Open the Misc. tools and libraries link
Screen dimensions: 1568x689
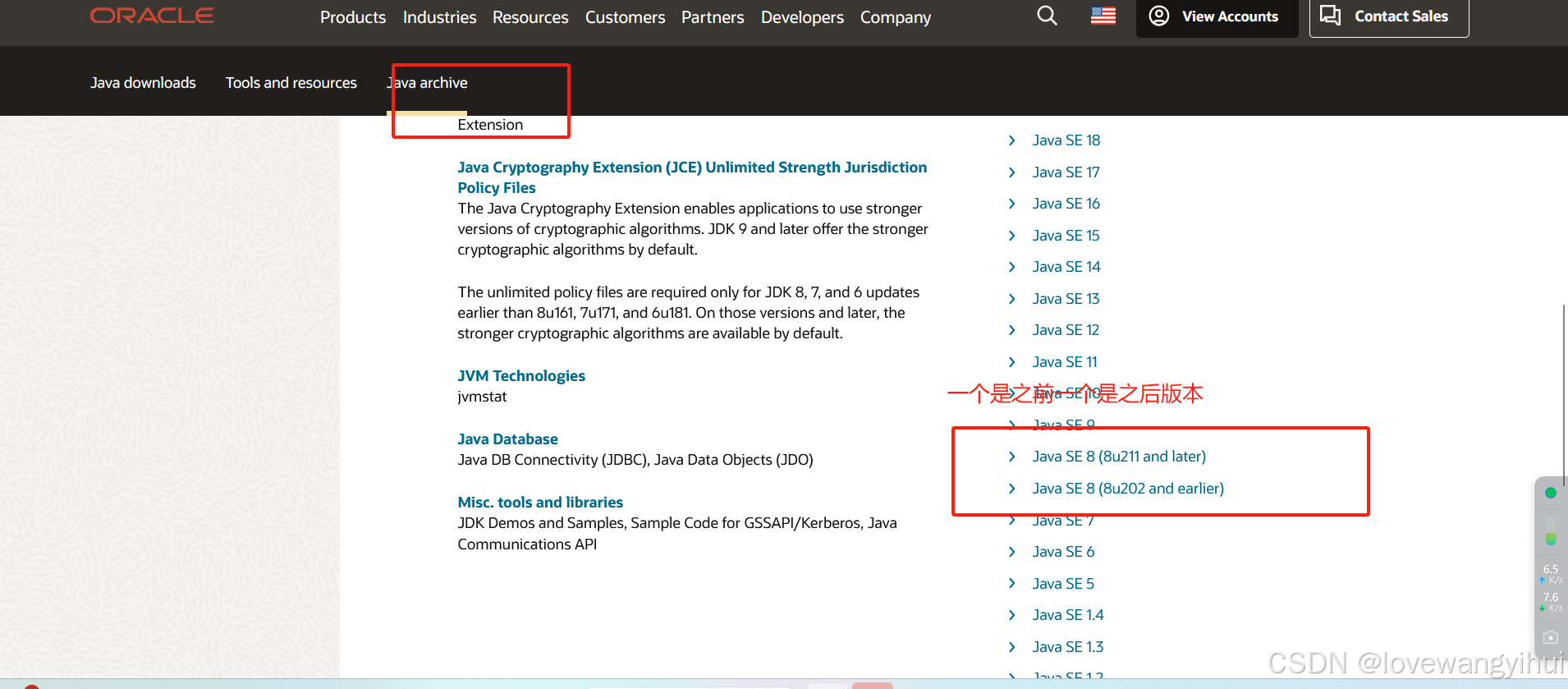(x=540, y=503)
